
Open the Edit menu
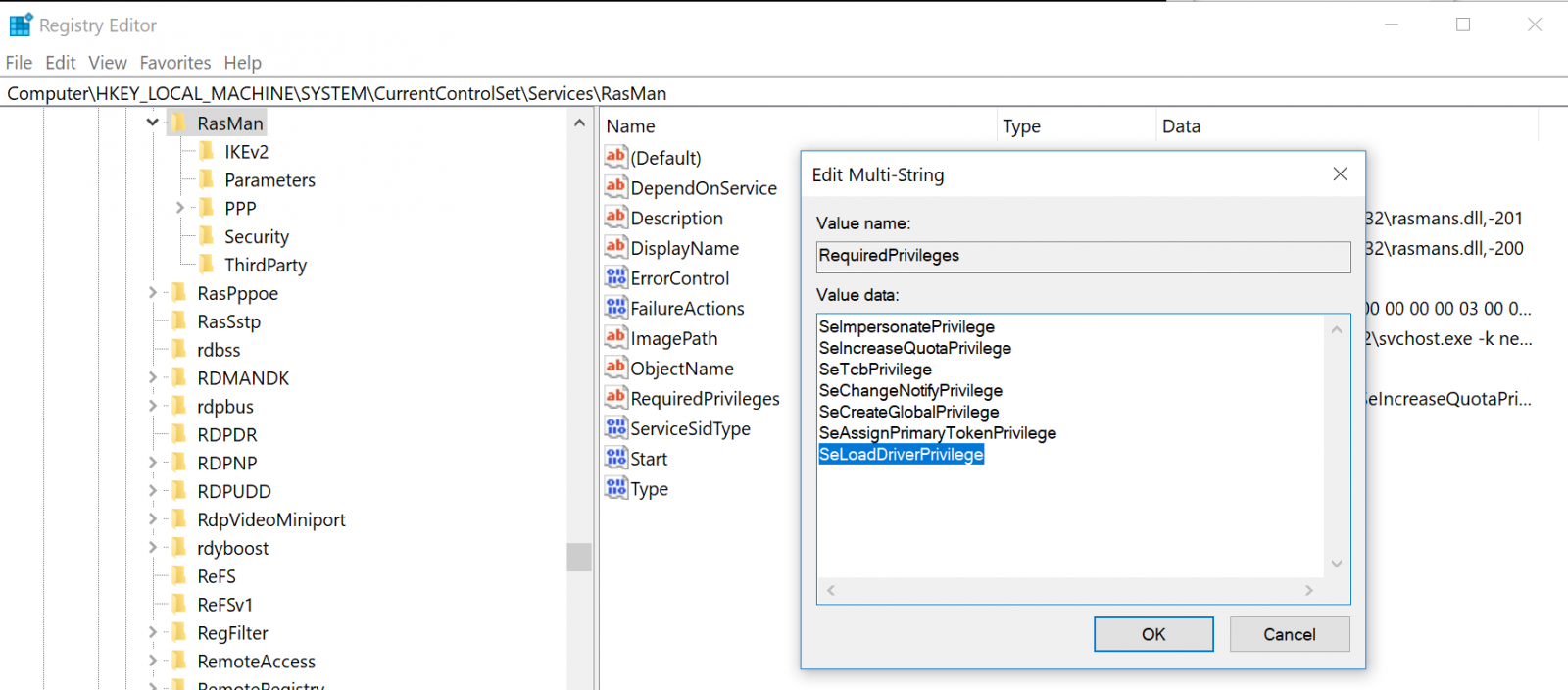pos(60,63)
